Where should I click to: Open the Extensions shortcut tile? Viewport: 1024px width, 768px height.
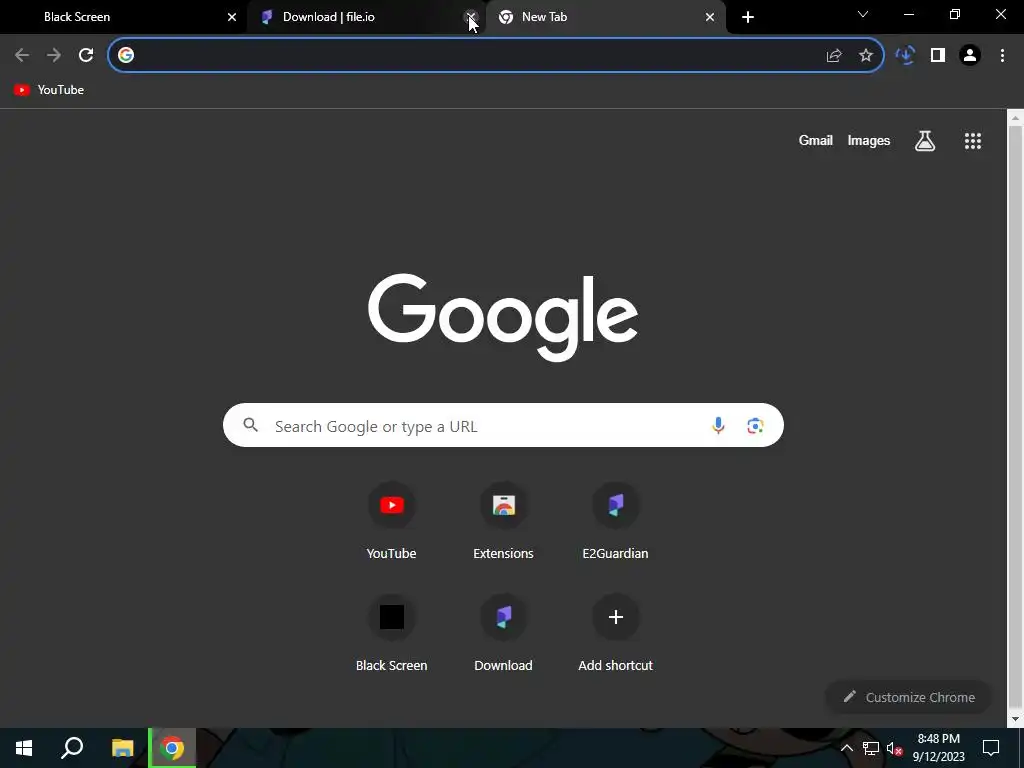504,522
